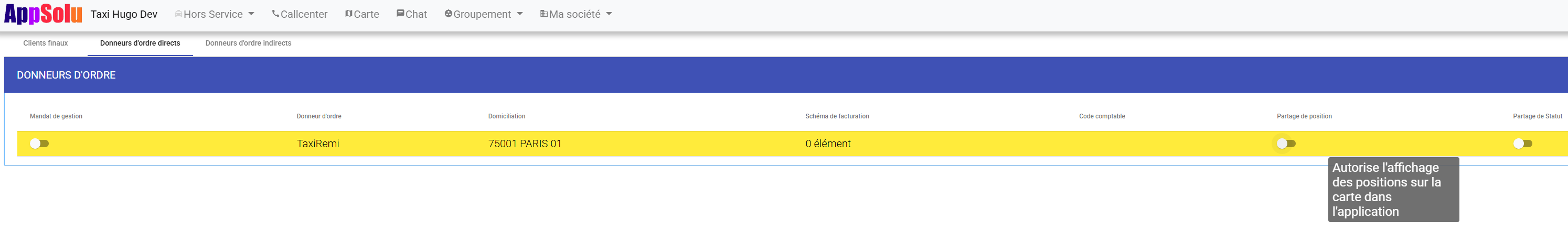
Task: Click the TaxiRemi name in the row
Action: [x=318, y=144]
